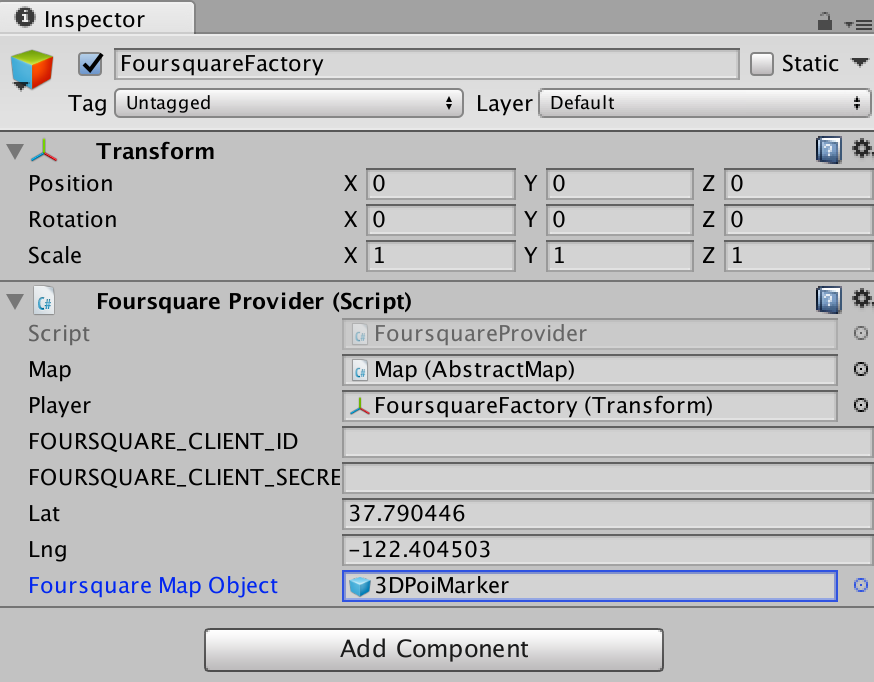Click Scale Z value field
Image resolution: width=874 pixels, height=682 pixels.
pyautogui.click(x=799, y=256)
